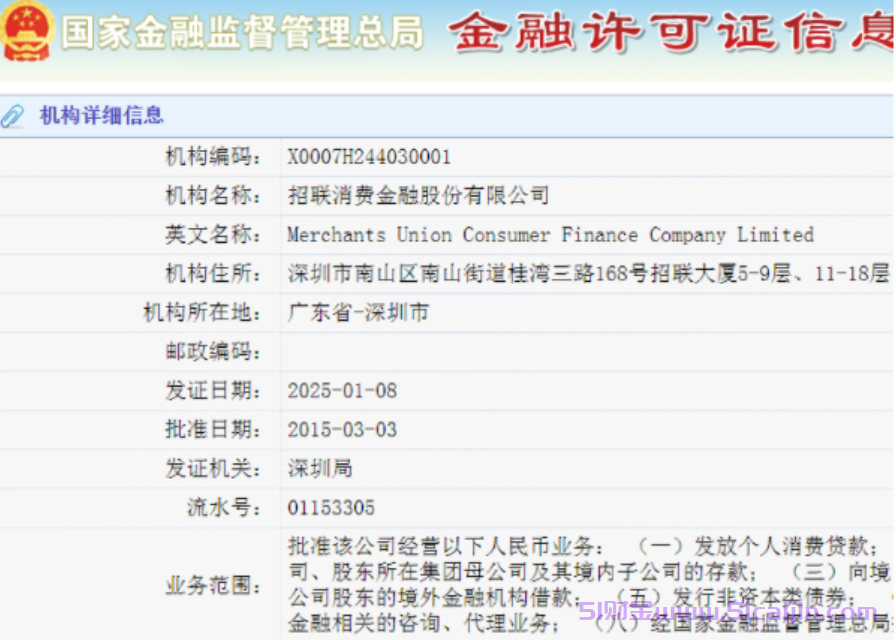This screenshot has width=896, height=640.
Task: Click the name 招联消费金融股份有限公司
Action: click(x=418, y=196)
